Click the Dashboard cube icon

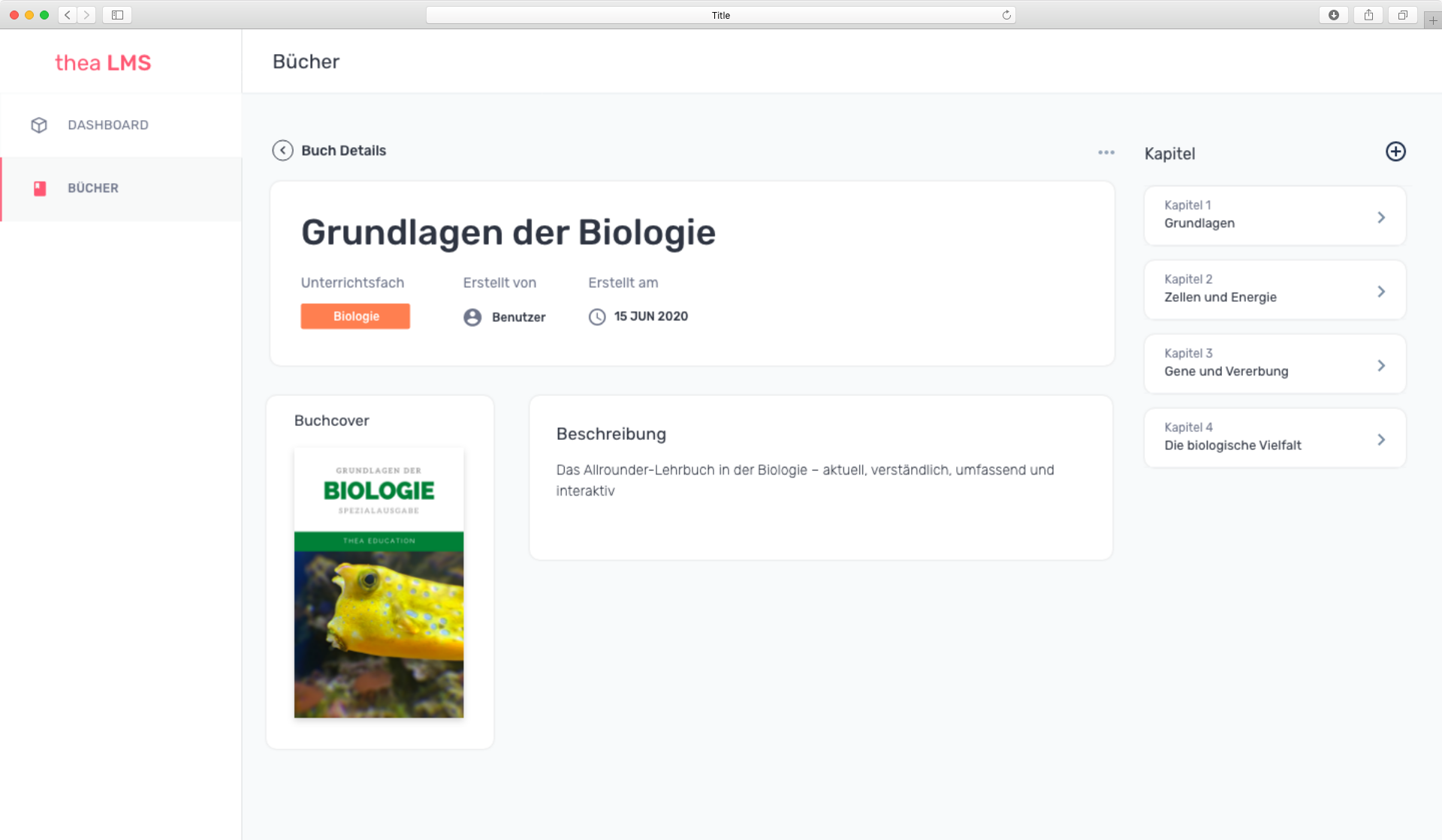coord(39,125)
